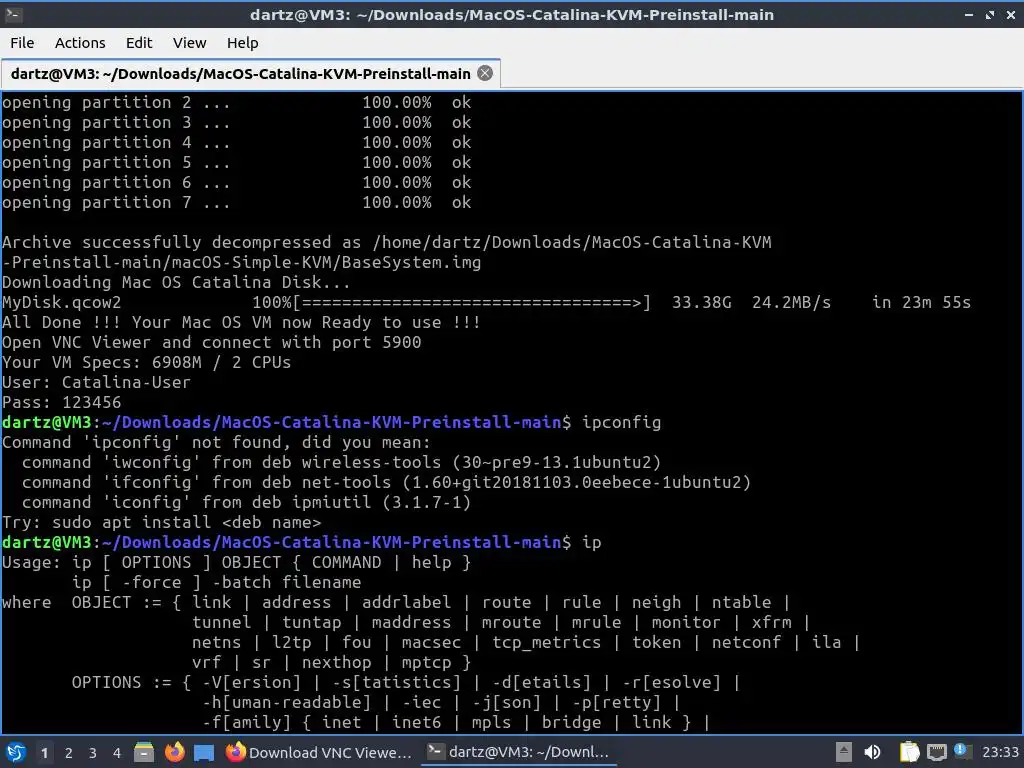Maximize the terminal window
The image size is (1024, 768).
pyautogui.click(x=990, y=14)
